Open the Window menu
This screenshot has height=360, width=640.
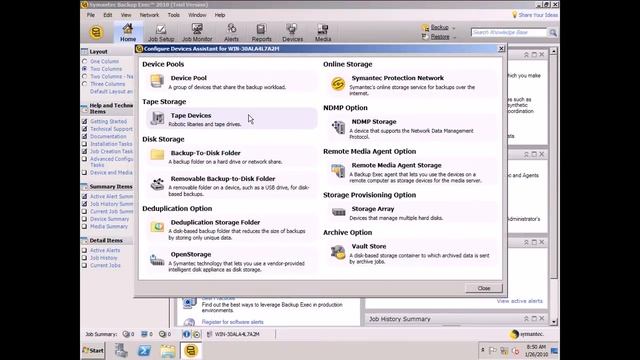[x=197, y=15]
